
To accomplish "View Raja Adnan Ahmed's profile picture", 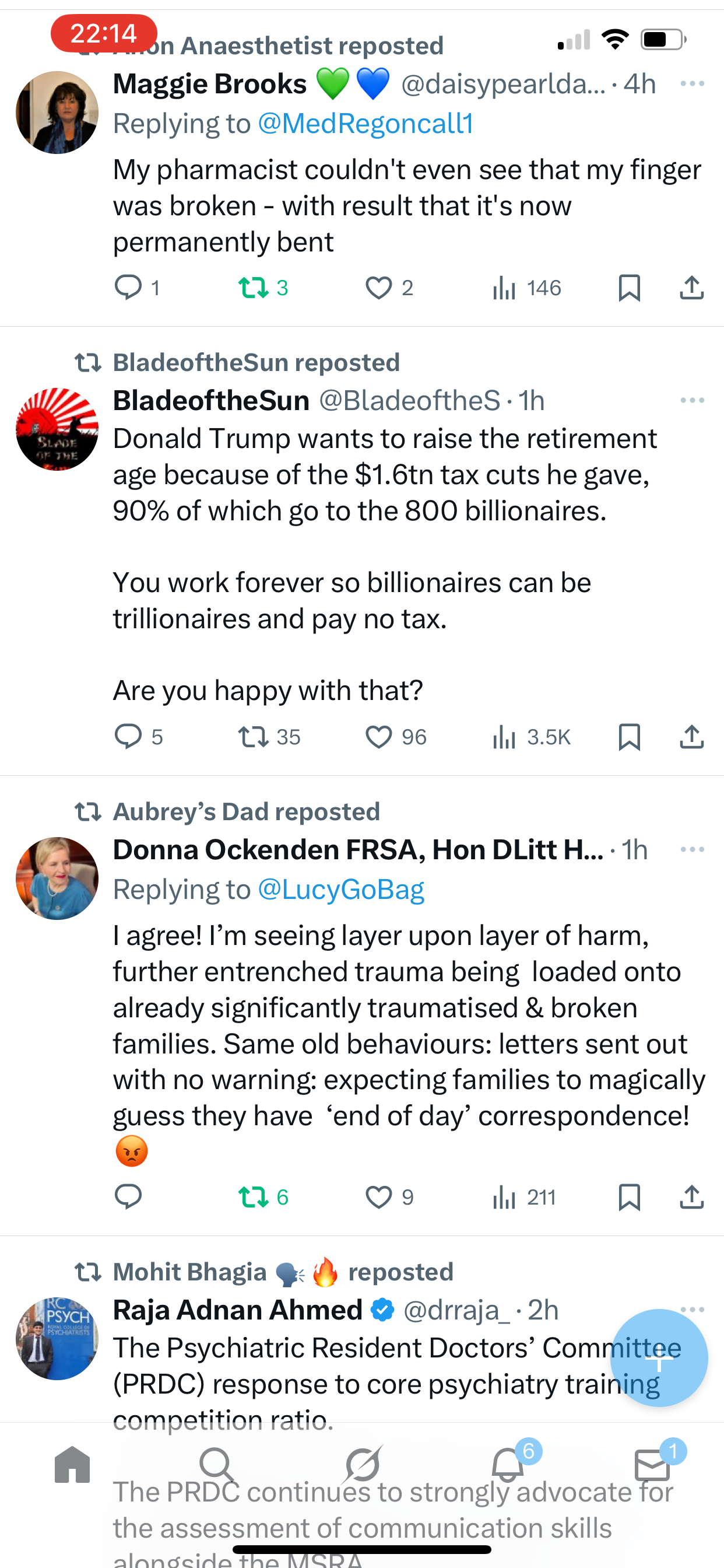I will [x=57, y=1338].
